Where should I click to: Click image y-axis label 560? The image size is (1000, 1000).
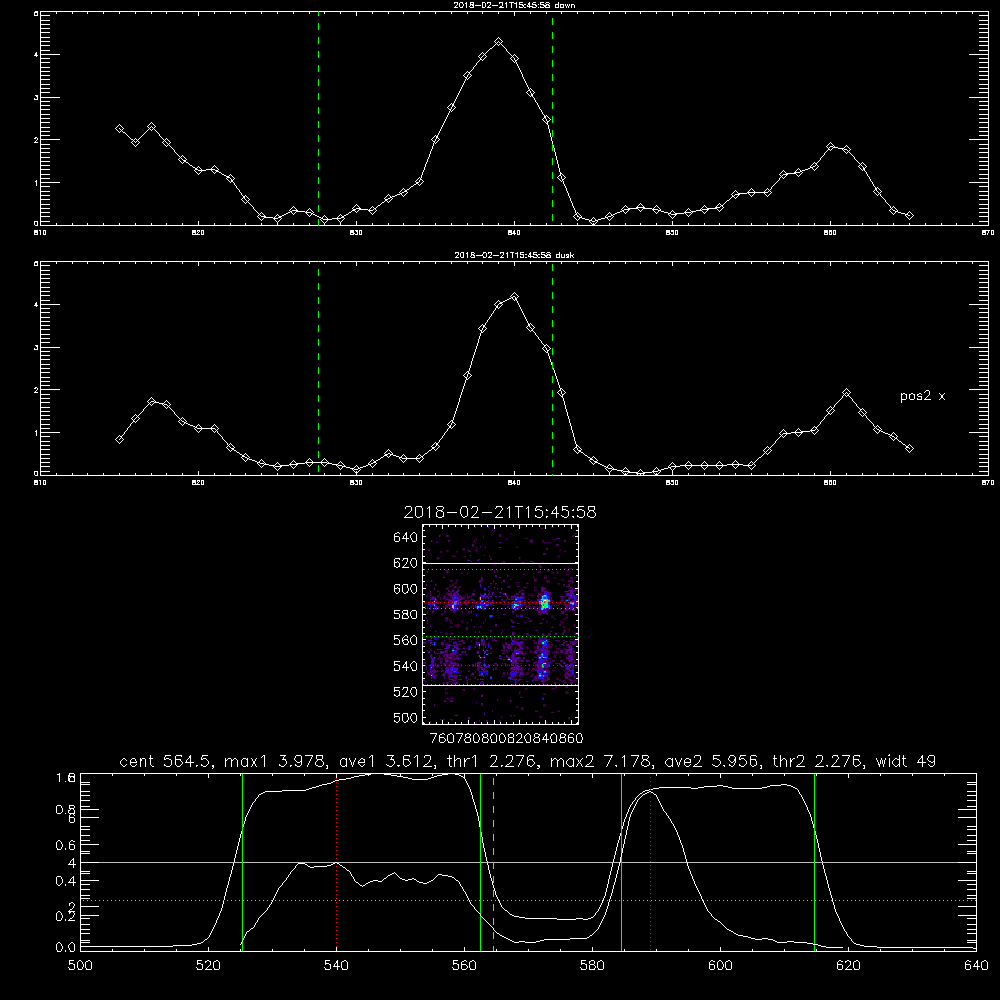coord(406,640)
